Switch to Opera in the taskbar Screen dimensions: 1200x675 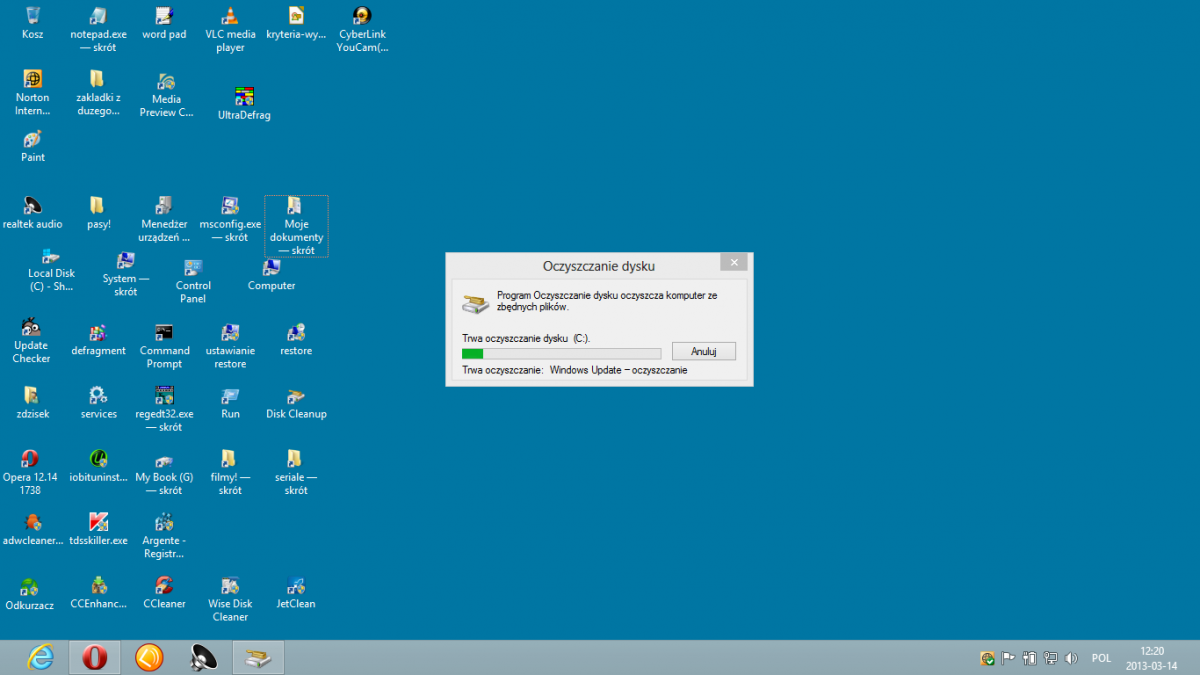(95, 658)
